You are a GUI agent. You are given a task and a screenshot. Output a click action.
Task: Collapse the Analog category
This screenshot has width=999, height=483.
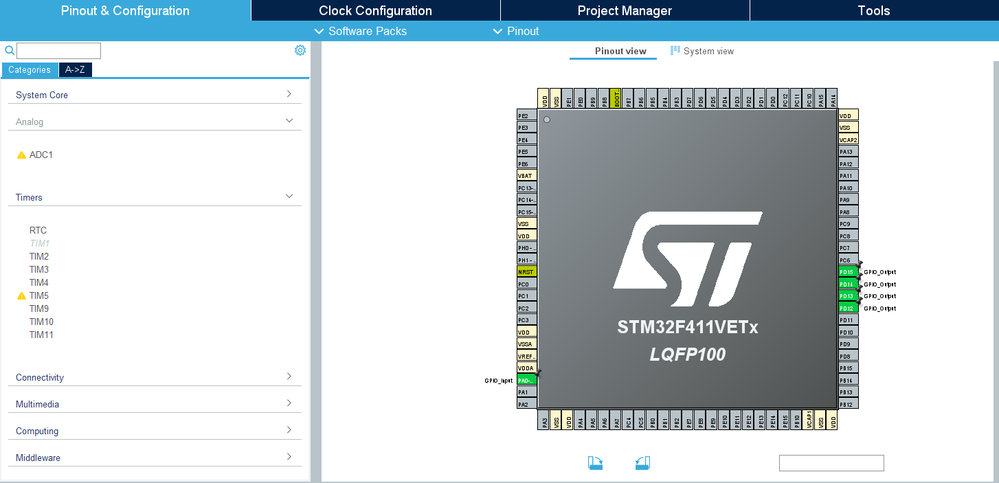coord(155,121)
